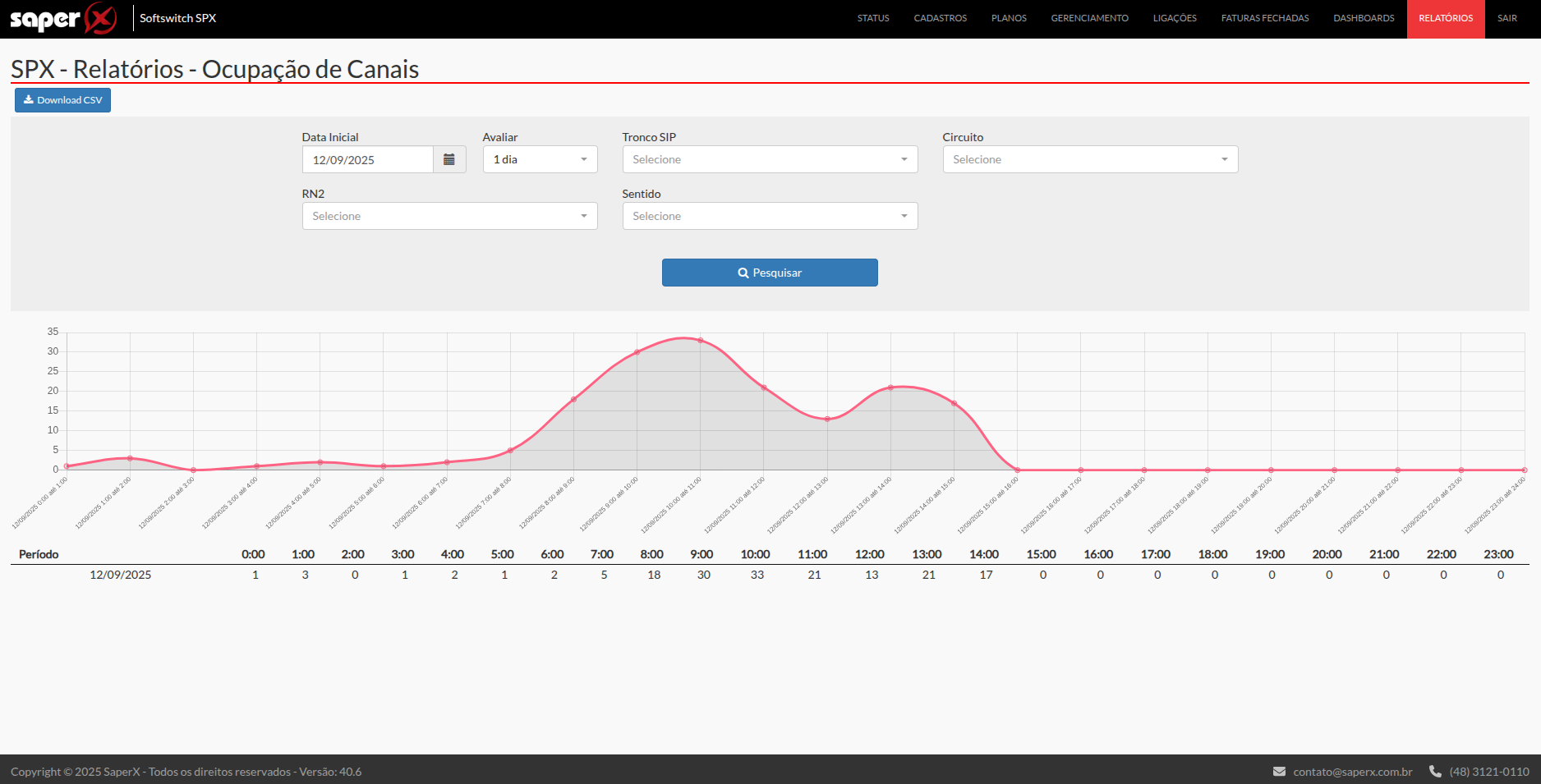Viewport: 1541px width, 784px height.
Task: Open the RELATÓRIOS menu
Action: click(1446, 18)
